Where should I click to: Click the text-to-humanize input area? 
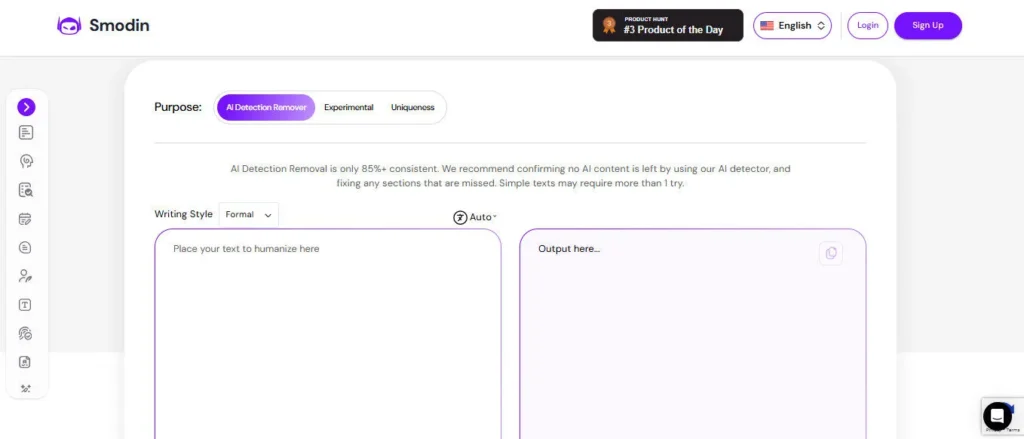327,330
